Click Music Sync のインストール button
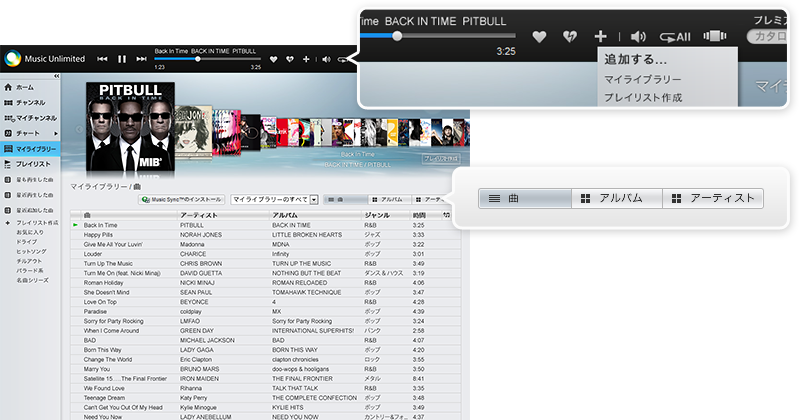The width and height of the screenshot is (799, 420). [x=182, y=200]
